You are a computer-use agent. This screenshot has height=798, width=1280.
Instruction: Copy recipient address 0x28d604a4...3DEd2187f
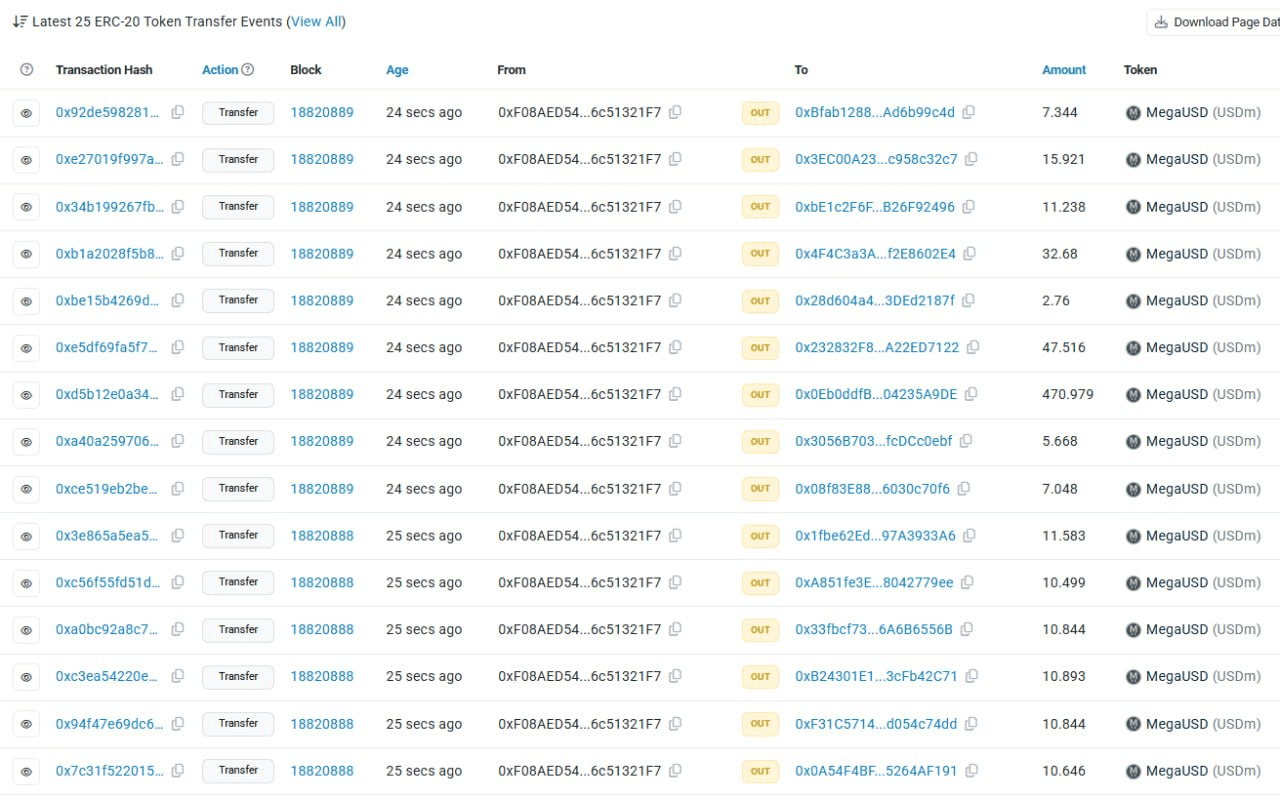968,300
